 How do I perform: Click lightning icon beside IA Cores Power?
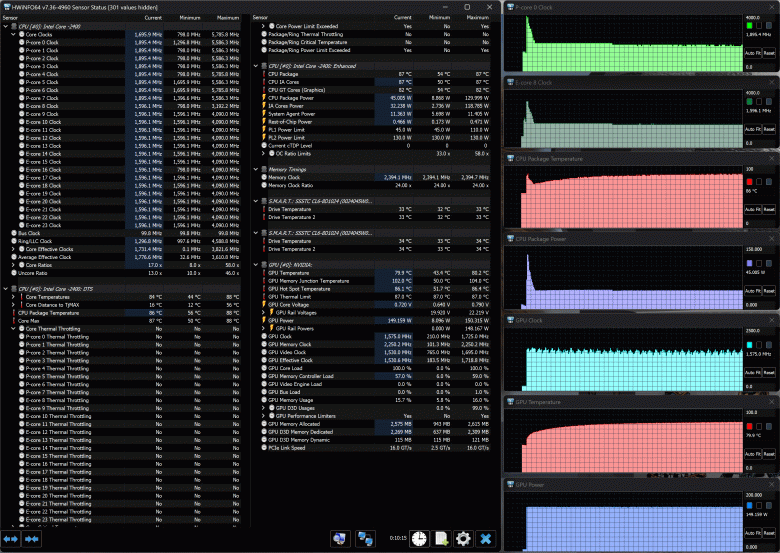click(x=264, y=105)
